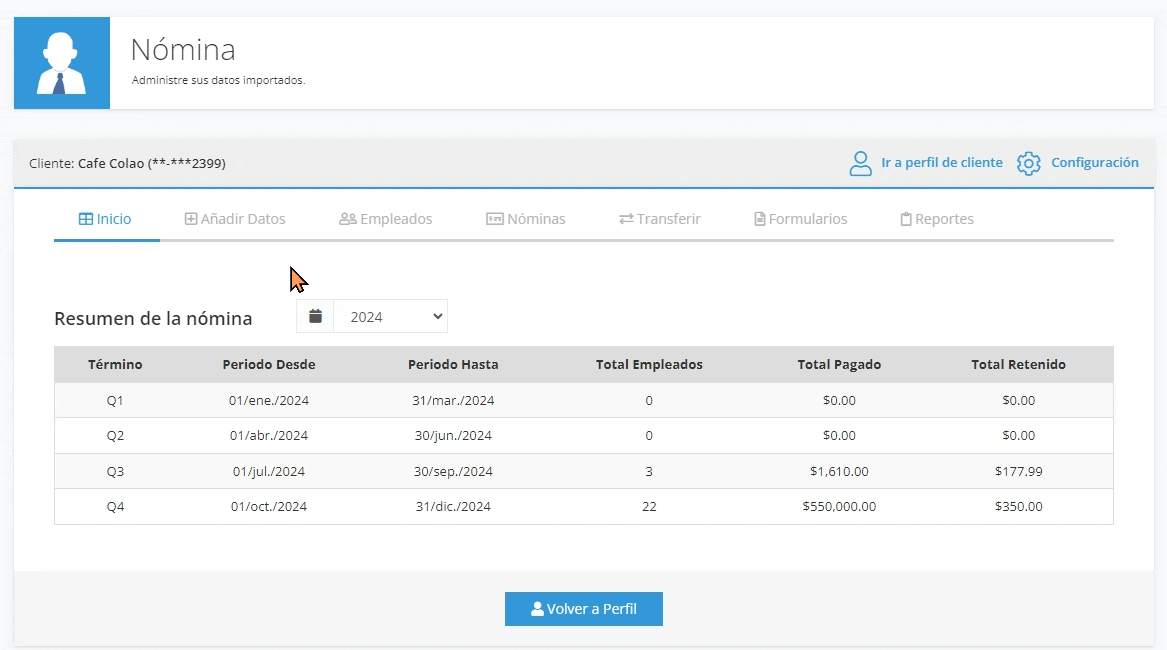Select the Q4 term cell

click(115, 506)
